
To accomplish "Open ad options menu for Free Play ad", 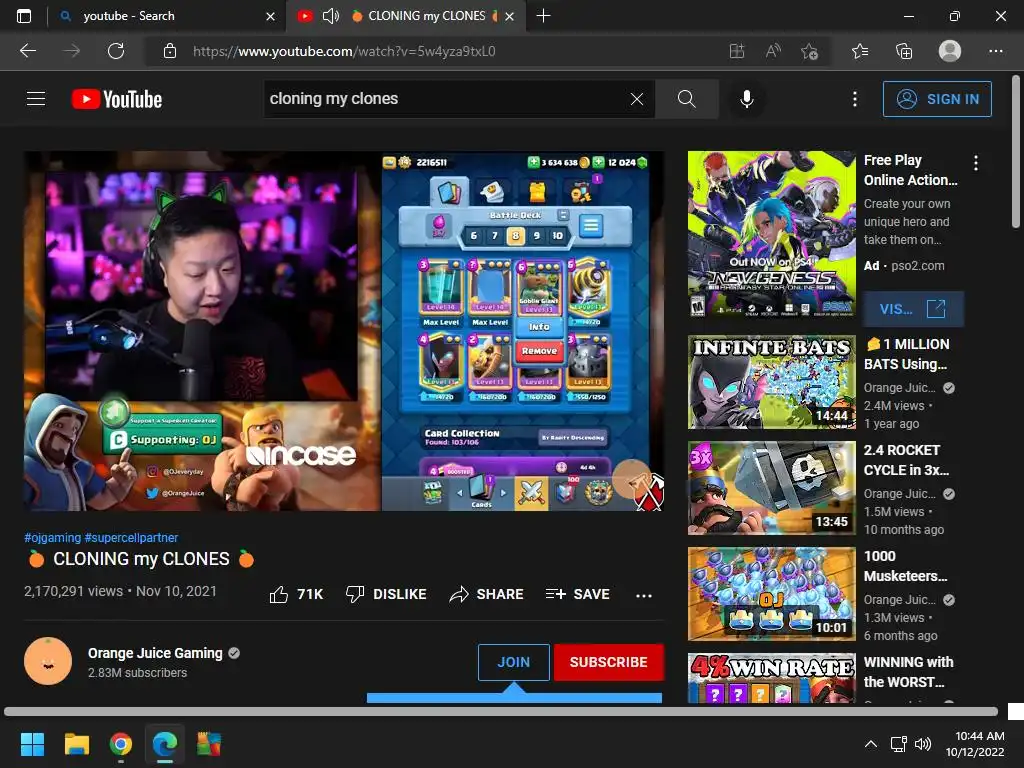I will (x=976, y=163).
